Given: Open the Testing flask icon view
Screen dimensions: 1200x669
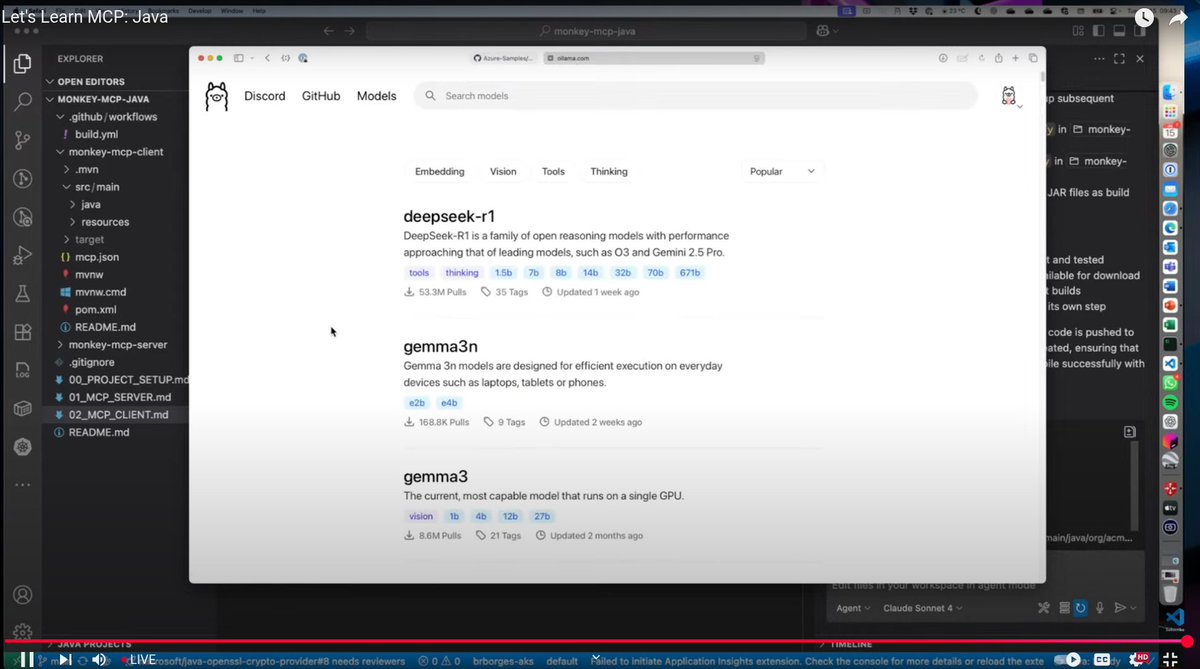Looking at the screenshot, I should (x=22, y=294).
